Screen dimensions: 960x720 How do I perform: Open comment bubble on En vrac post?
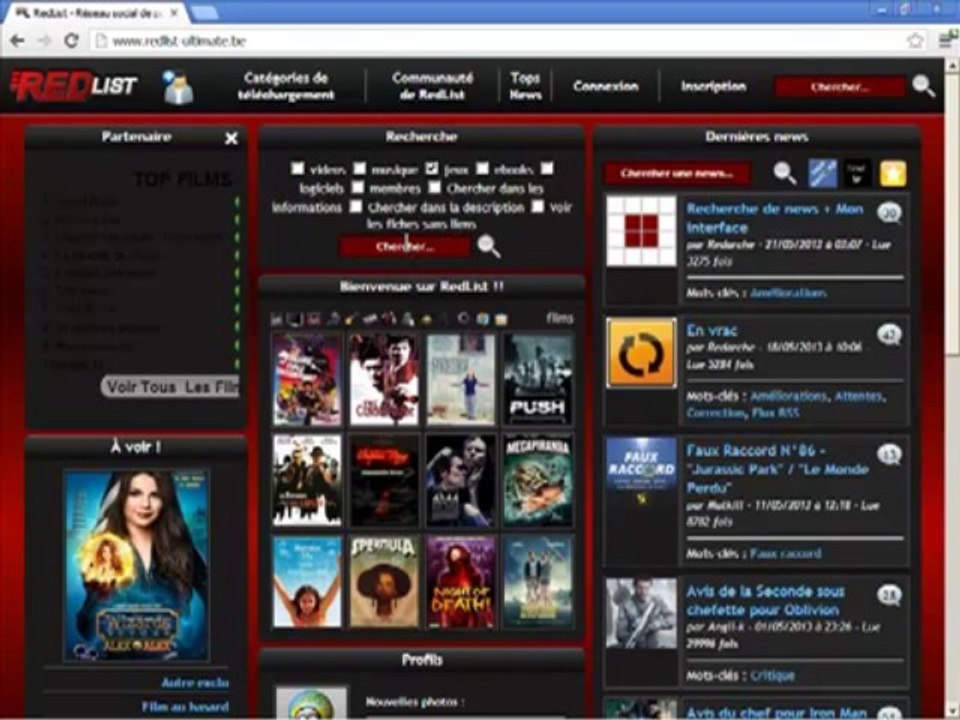(x=889, y=334)
